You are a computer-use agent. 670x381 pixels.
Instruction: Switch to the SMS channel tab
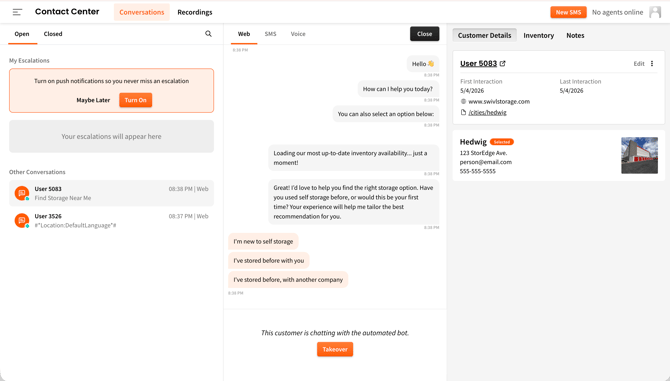[x=270, y=34]
